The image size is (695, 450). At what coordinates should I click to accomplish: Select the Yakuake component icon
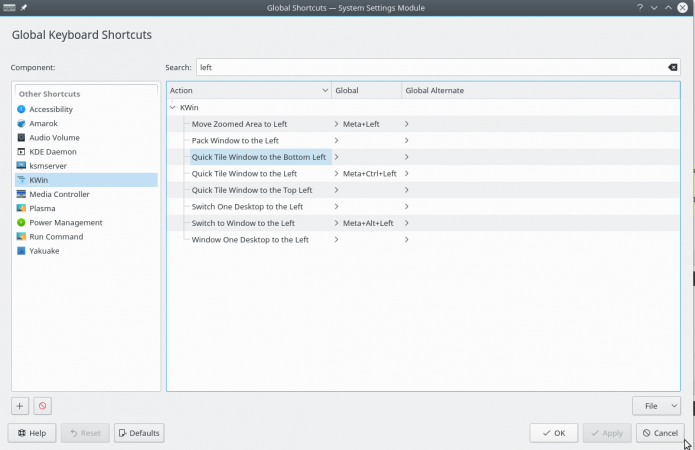pos(21,251)
